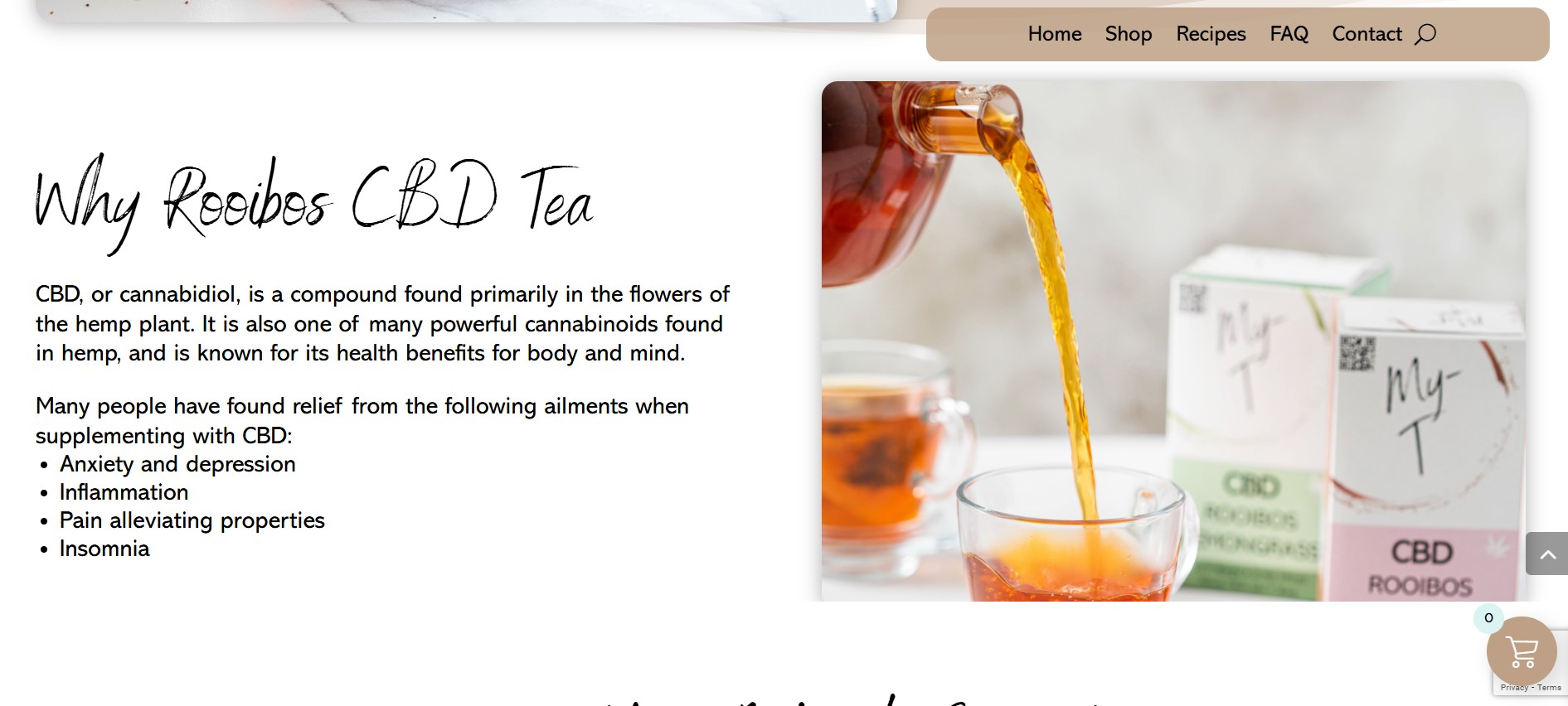Image resolution: width=1568 pixels, height=706 pixels.
Task: Open the reCAPTCHA Privacy link
Action: tap(1513, 688)
